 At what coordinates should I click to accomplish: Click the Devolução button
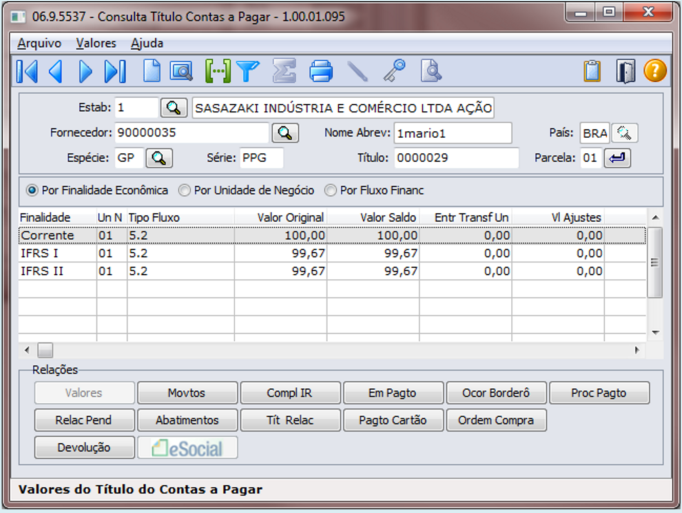click(84, 448)
